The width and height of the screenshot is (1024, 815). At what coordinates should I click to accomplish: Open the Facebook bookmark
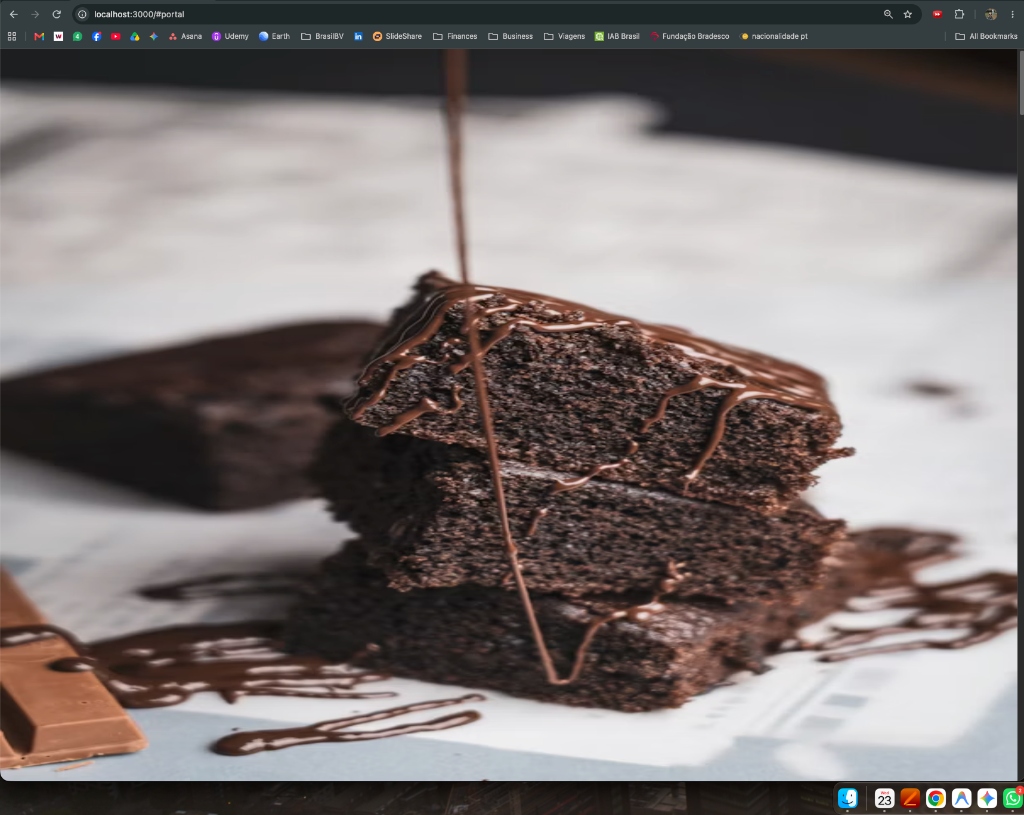click(97, 36)
